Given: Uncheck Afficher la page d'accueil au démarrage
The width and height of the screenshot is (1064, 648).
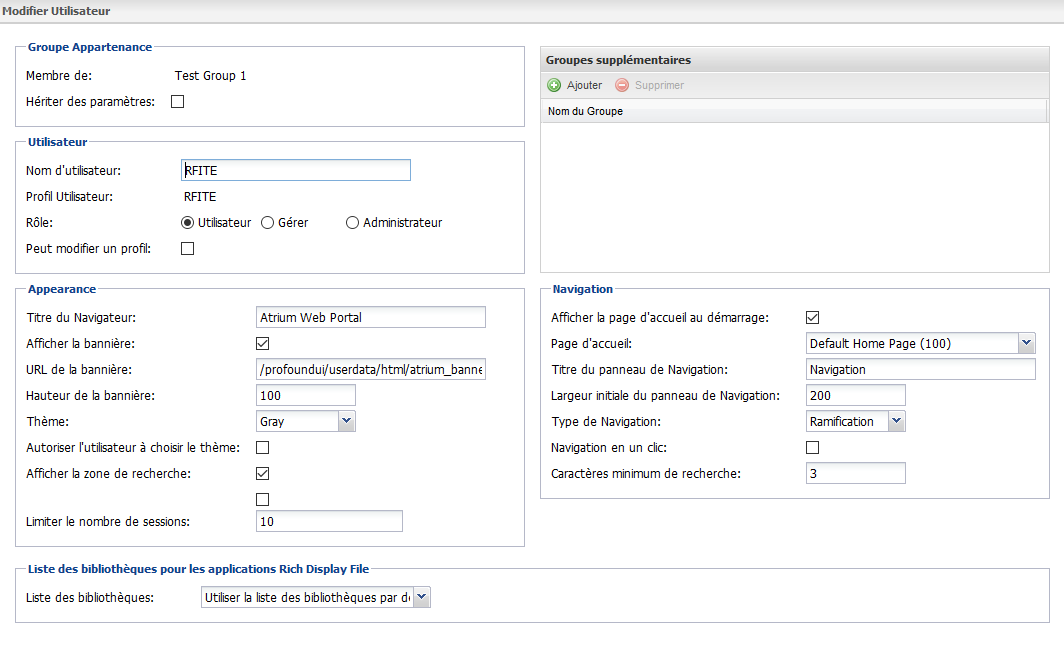Looking at the screenshot, I should [812, 318].
